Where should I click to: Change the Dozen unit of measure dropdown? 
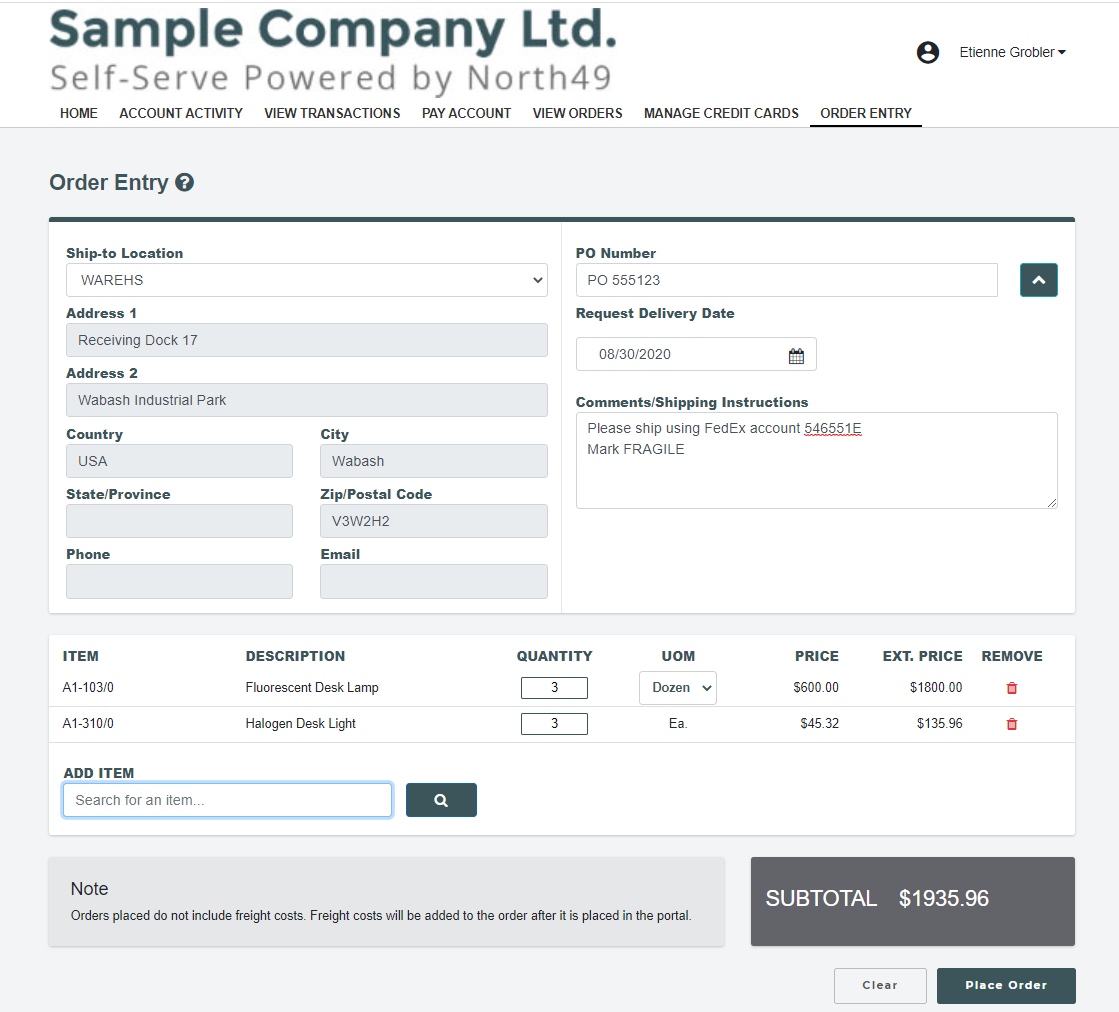tap(677, 688)
